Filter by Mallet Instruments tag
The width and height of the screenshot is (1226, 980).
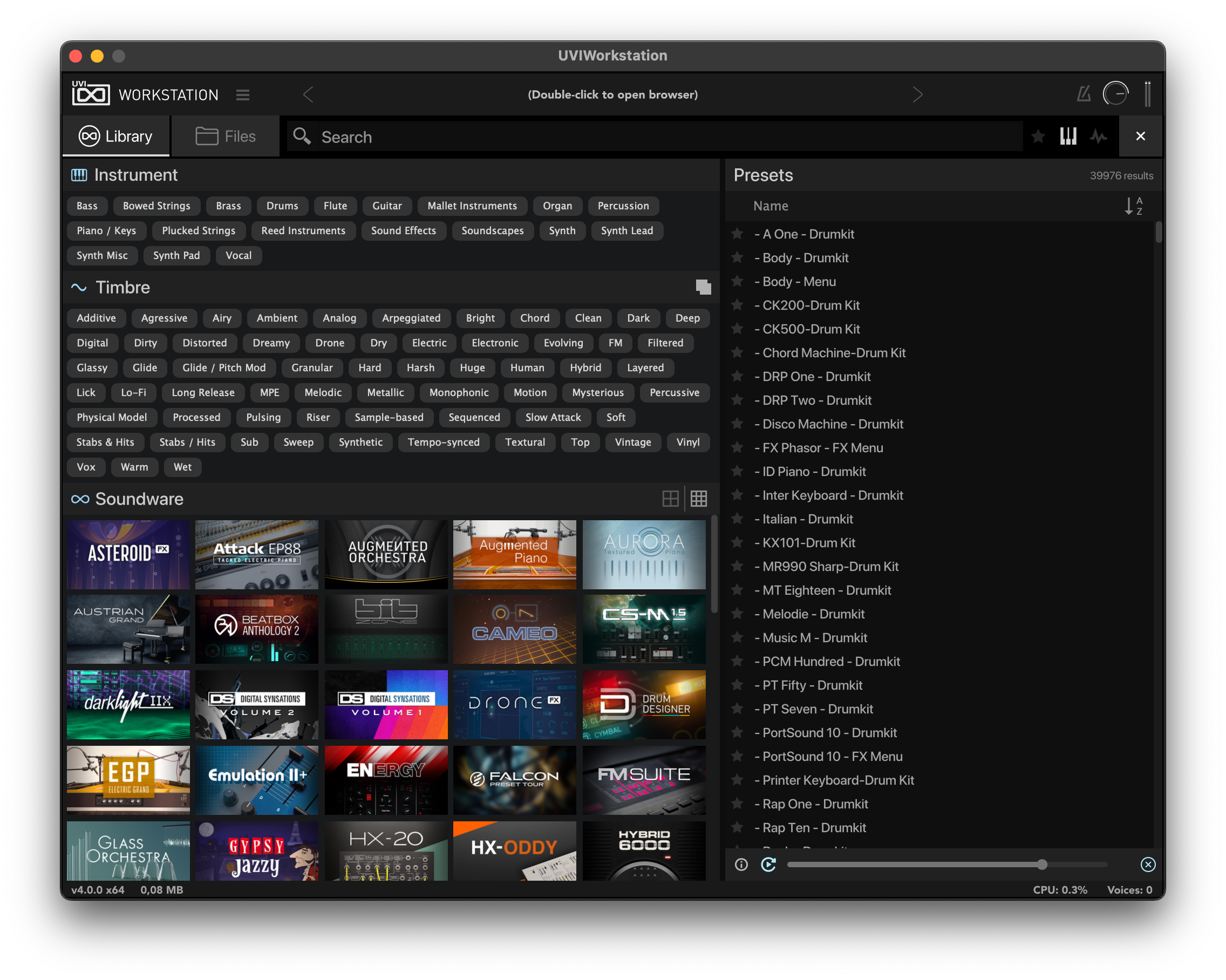coord(472,206)
